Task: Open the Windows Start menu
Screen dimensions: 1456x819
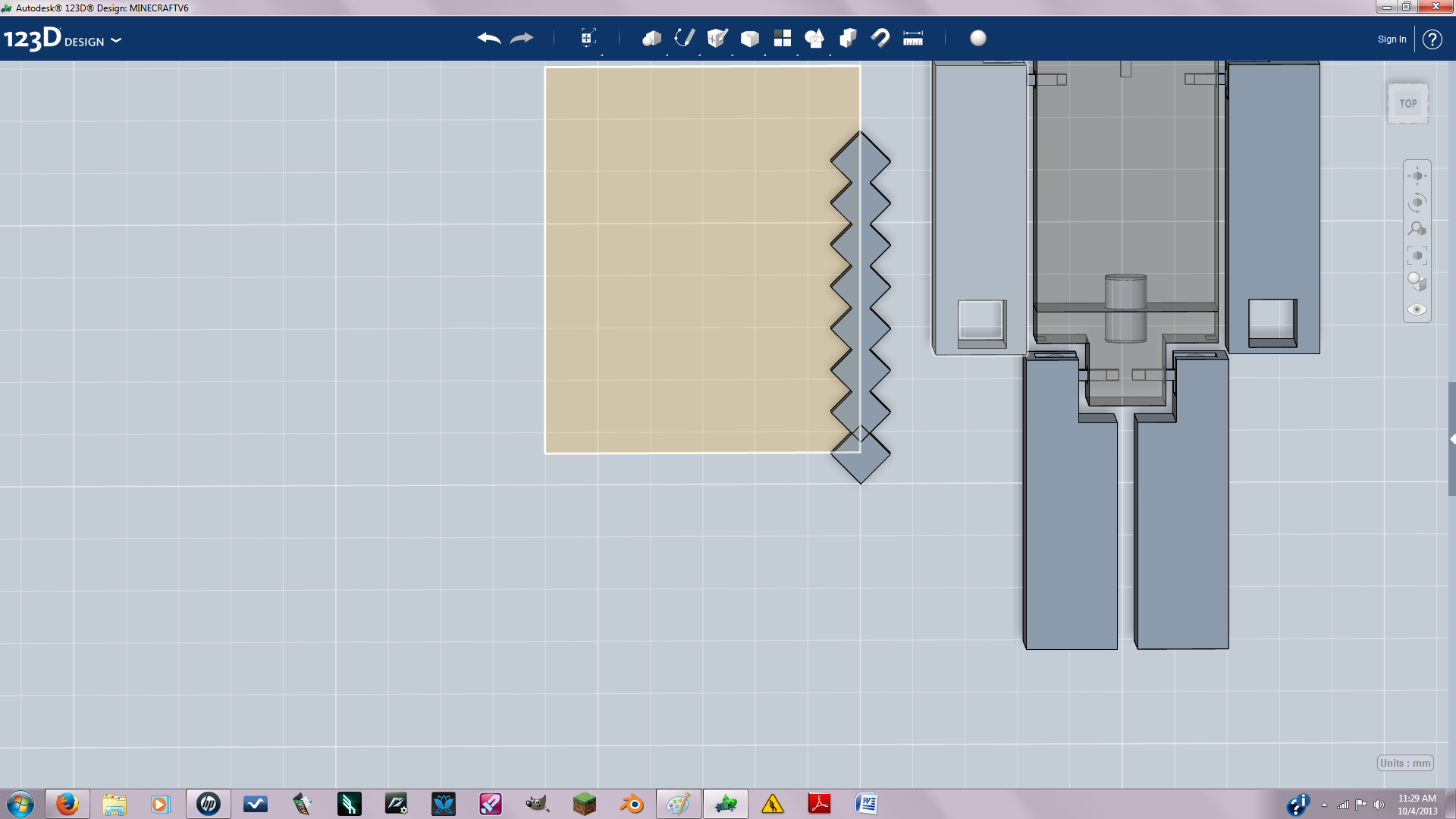Action: pos(20,804)
